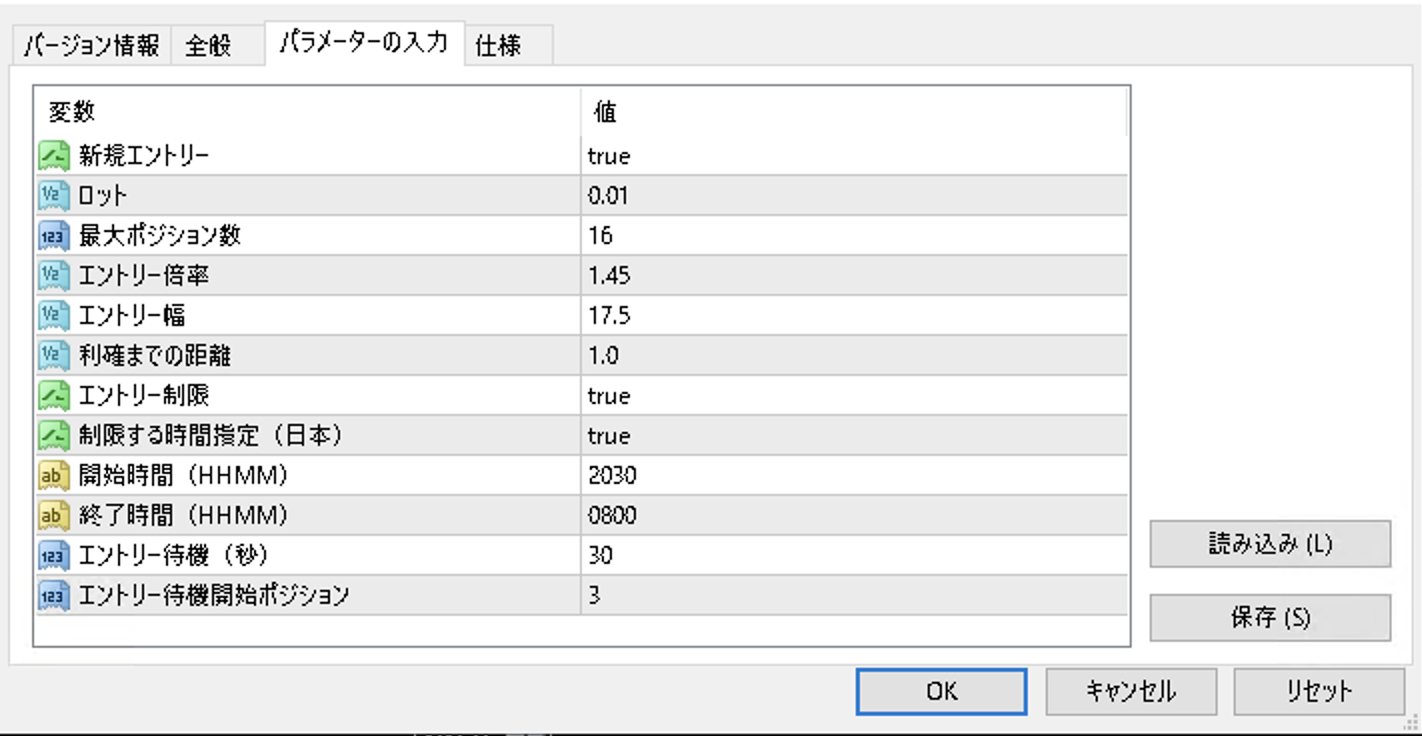Click the icon next to エントリー倍率
Image resolution: width=1422 pixels, height=736 pixels.
(x=52, y=276)
